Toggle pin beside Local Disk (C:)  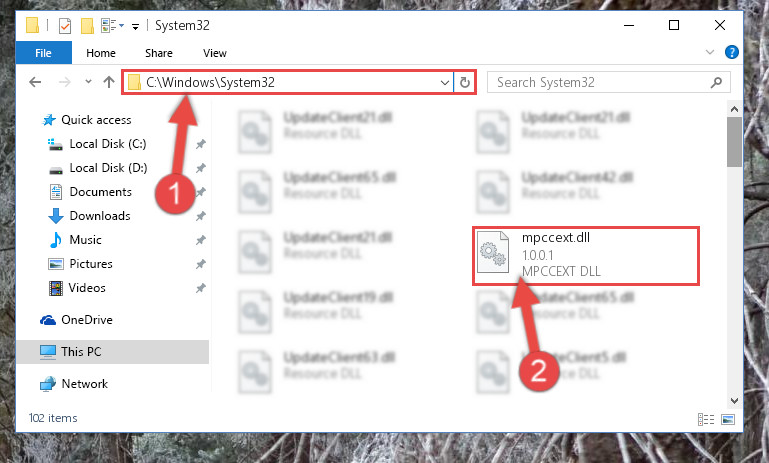pos(201,144)
